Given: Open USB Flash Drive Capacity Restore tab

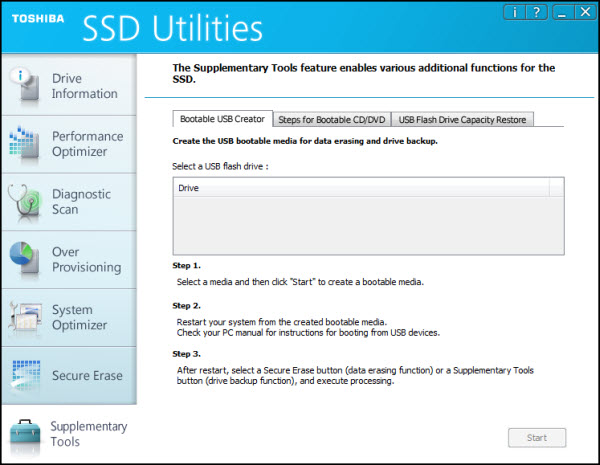Looking at the screenshot, I should 462,120.
